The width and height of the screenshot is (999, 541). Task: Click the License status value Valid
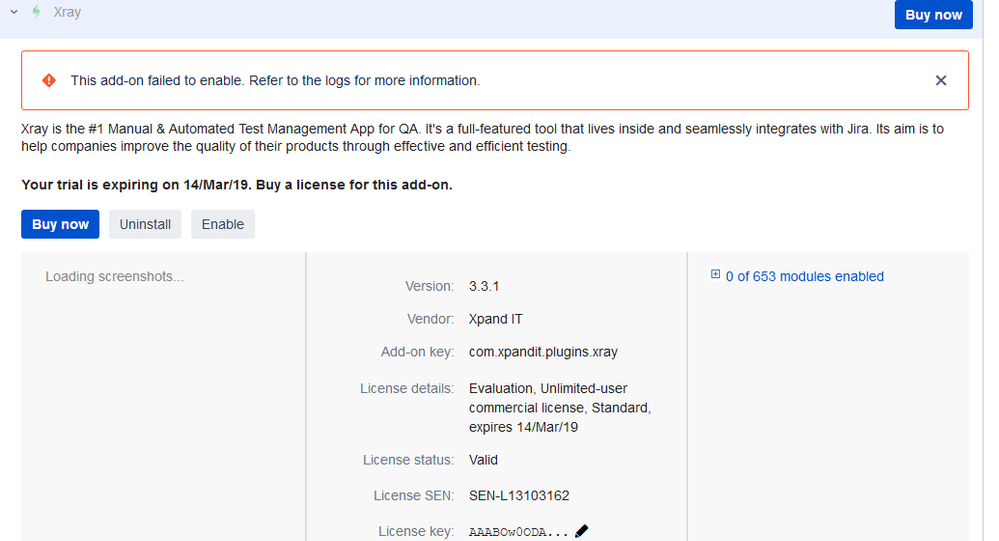(x=484, y=460)
